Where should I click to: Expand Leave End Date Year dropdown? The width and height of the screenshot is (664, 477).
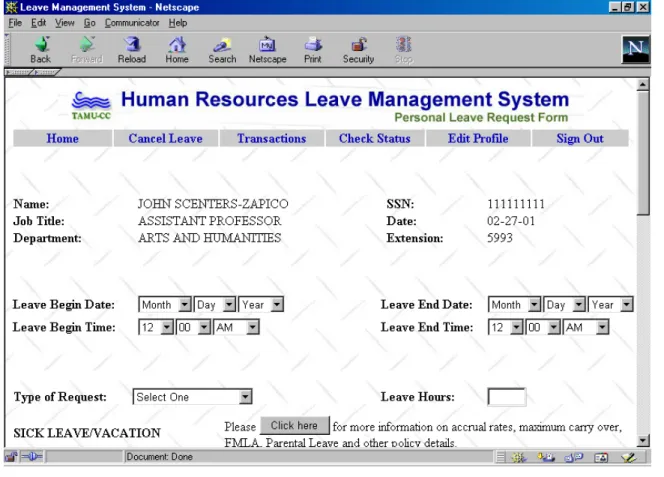point(611,305)
